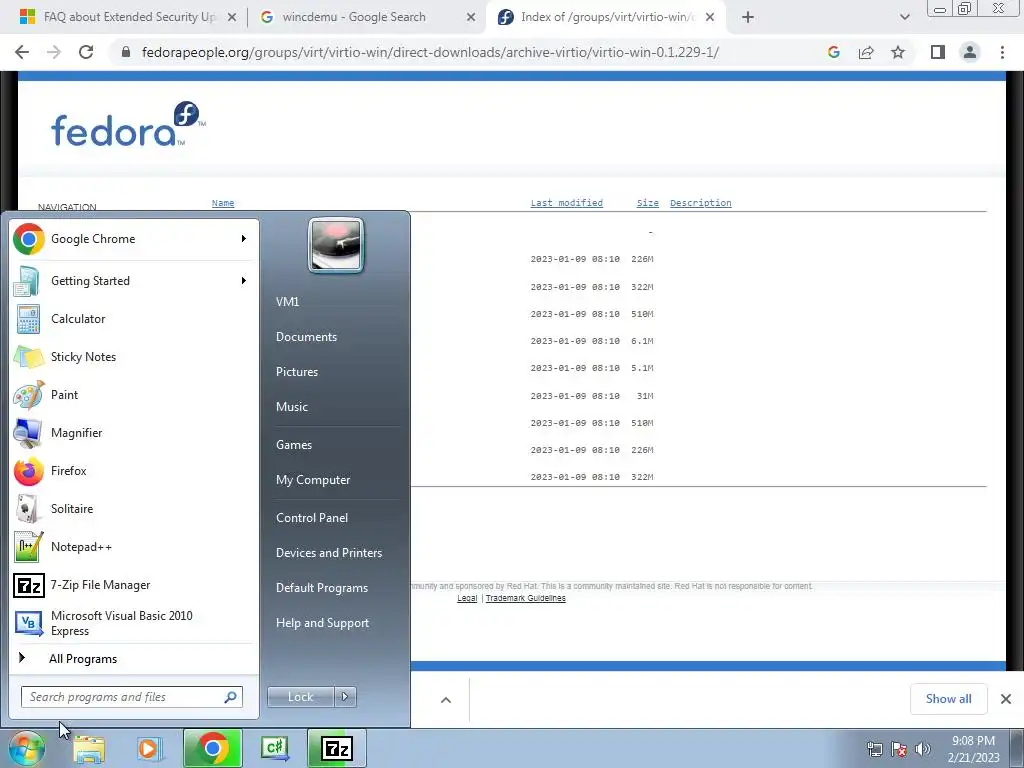This screenshot has height=768, width=1024.
Task: Open Devices and Printers
Action: (328, 552)
